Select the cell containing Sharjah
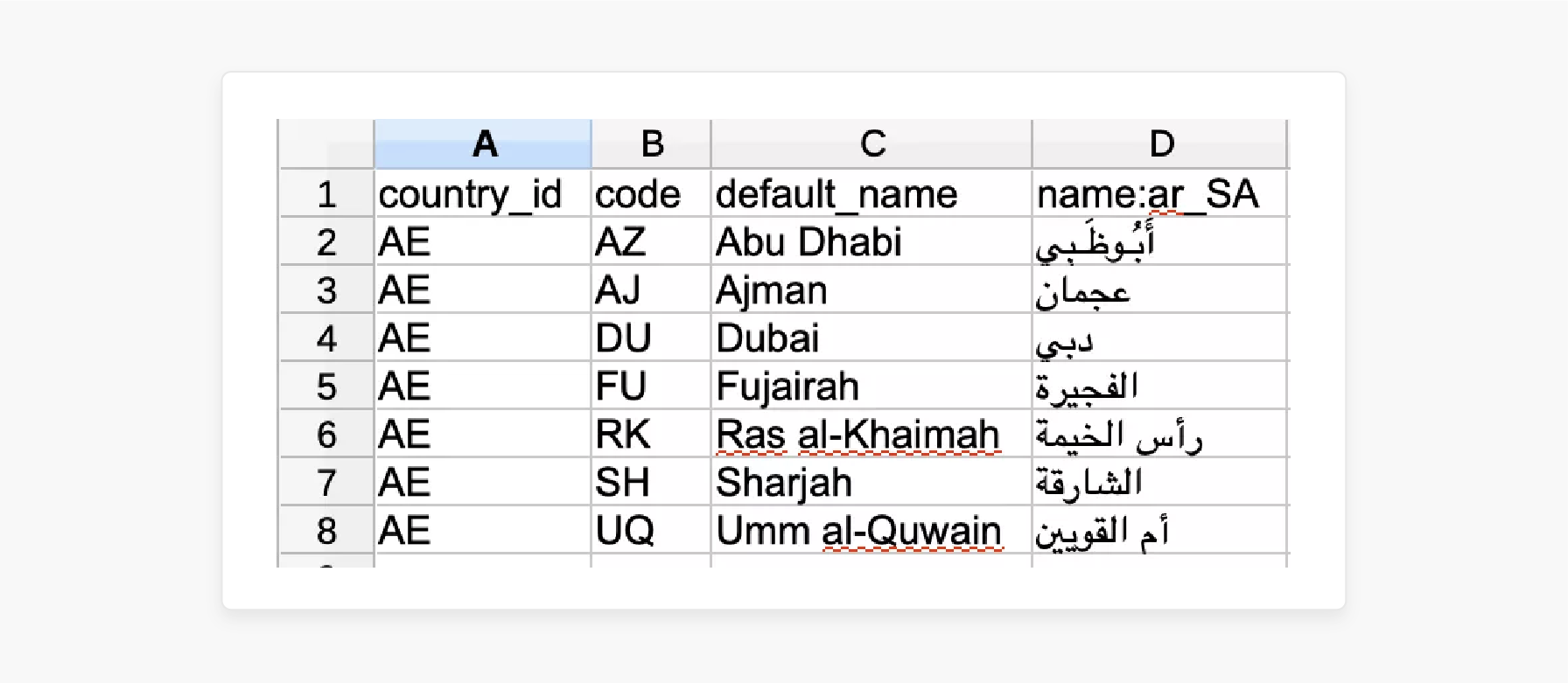The width and height of the screenshot is (1568, 683). (871, 482)
